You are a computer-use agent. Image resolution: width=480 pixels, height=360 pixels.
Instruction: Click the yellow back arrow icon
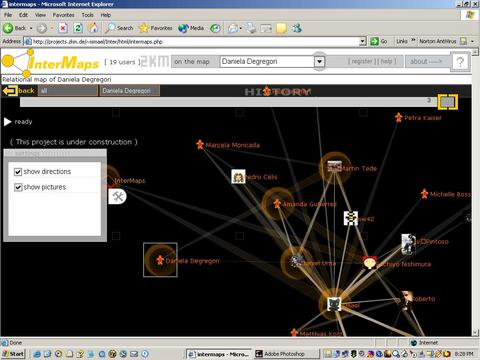tap(10, 91)
